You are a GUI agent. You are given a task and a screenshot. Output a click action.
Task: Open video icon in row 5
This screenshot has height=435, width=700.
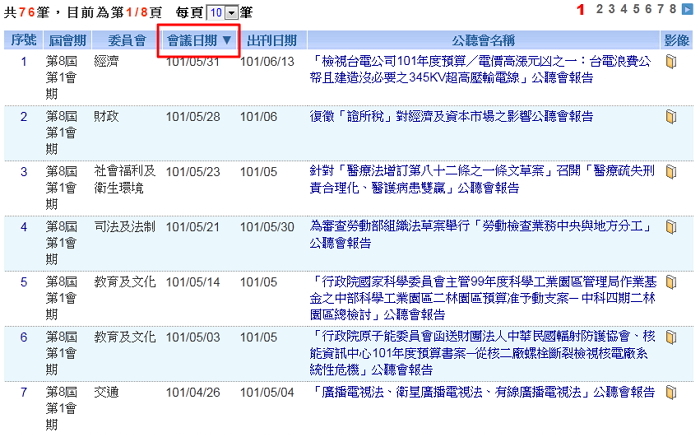tap(671, 282)
